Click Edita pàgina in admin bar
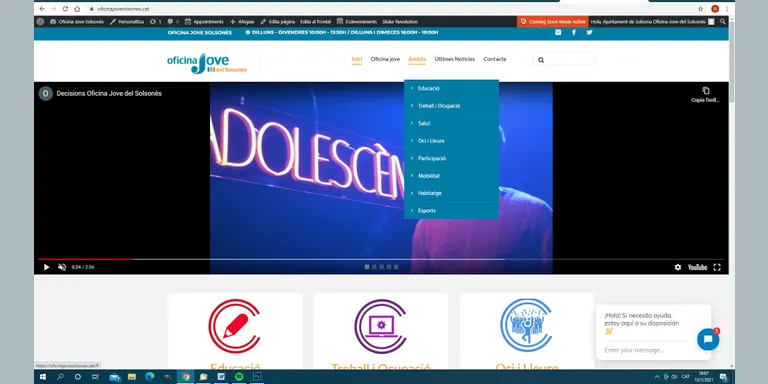Viewport: 768px width, 384px height. [278, 22]
